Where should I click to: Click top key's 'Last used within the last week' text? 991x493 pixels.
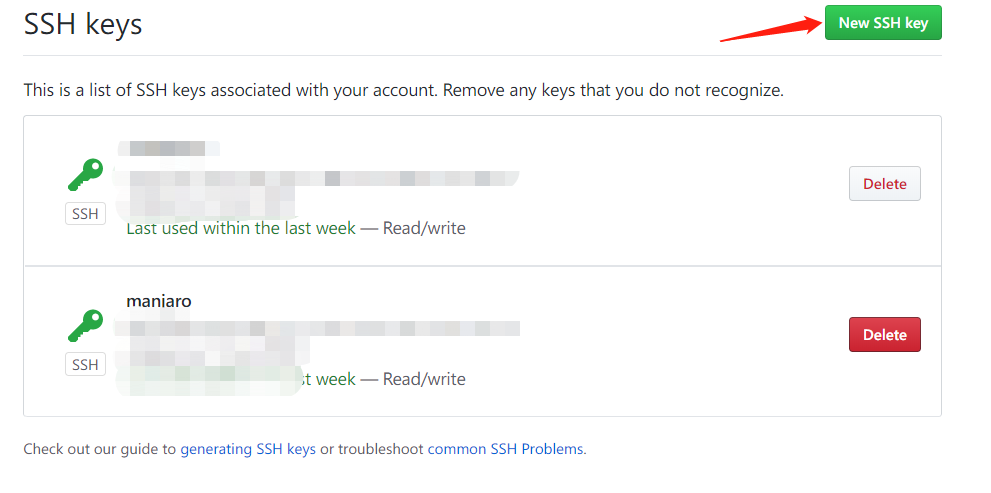tap(241, 228)
